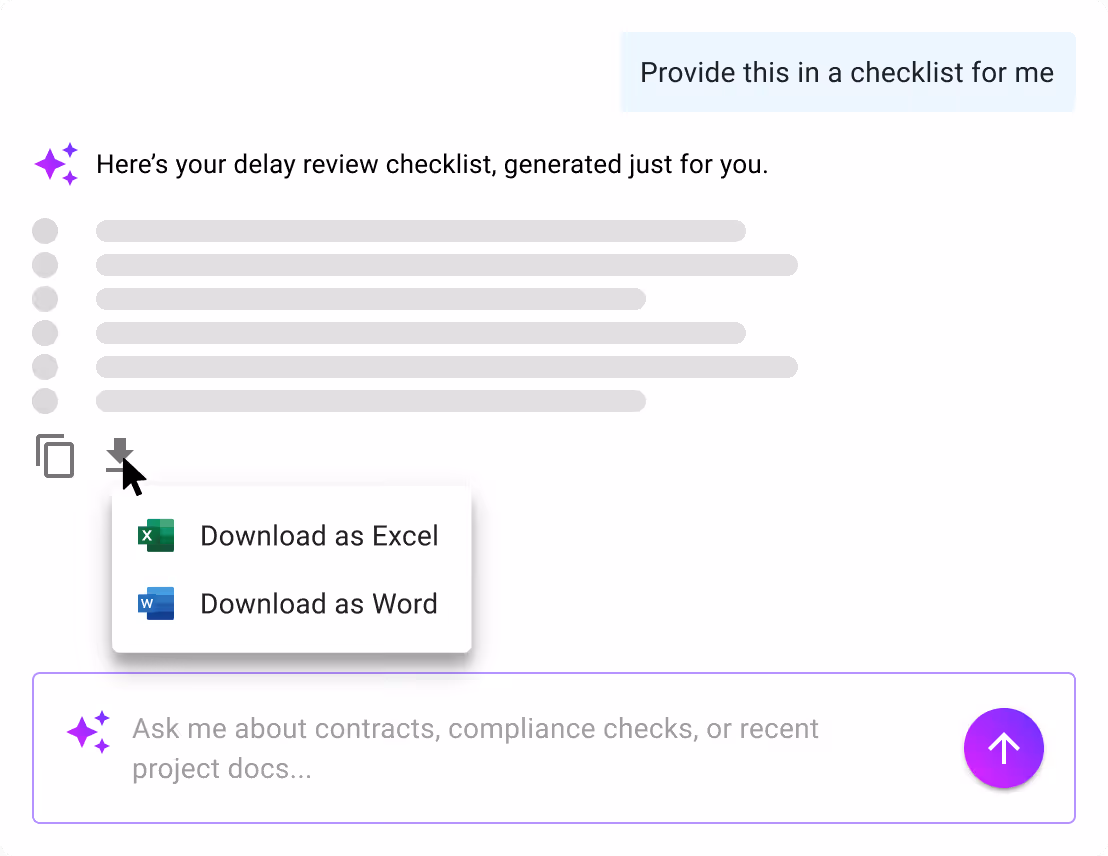Click the purple send arrow button
This screenshot has height=856, width=1108.
[x=1003, y=748]
